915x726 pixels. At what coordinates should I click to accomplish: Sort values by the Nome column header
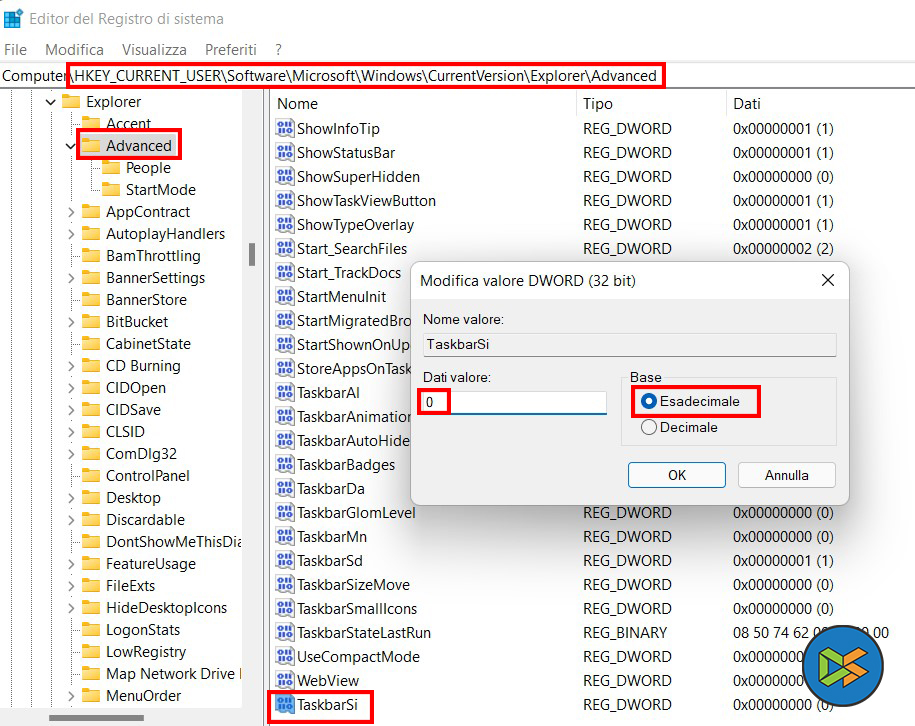[x=424, y=103]
